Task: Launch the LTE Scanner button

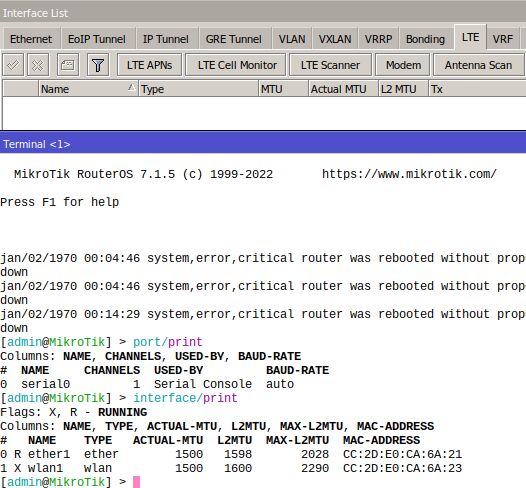Action: point(330,65)
